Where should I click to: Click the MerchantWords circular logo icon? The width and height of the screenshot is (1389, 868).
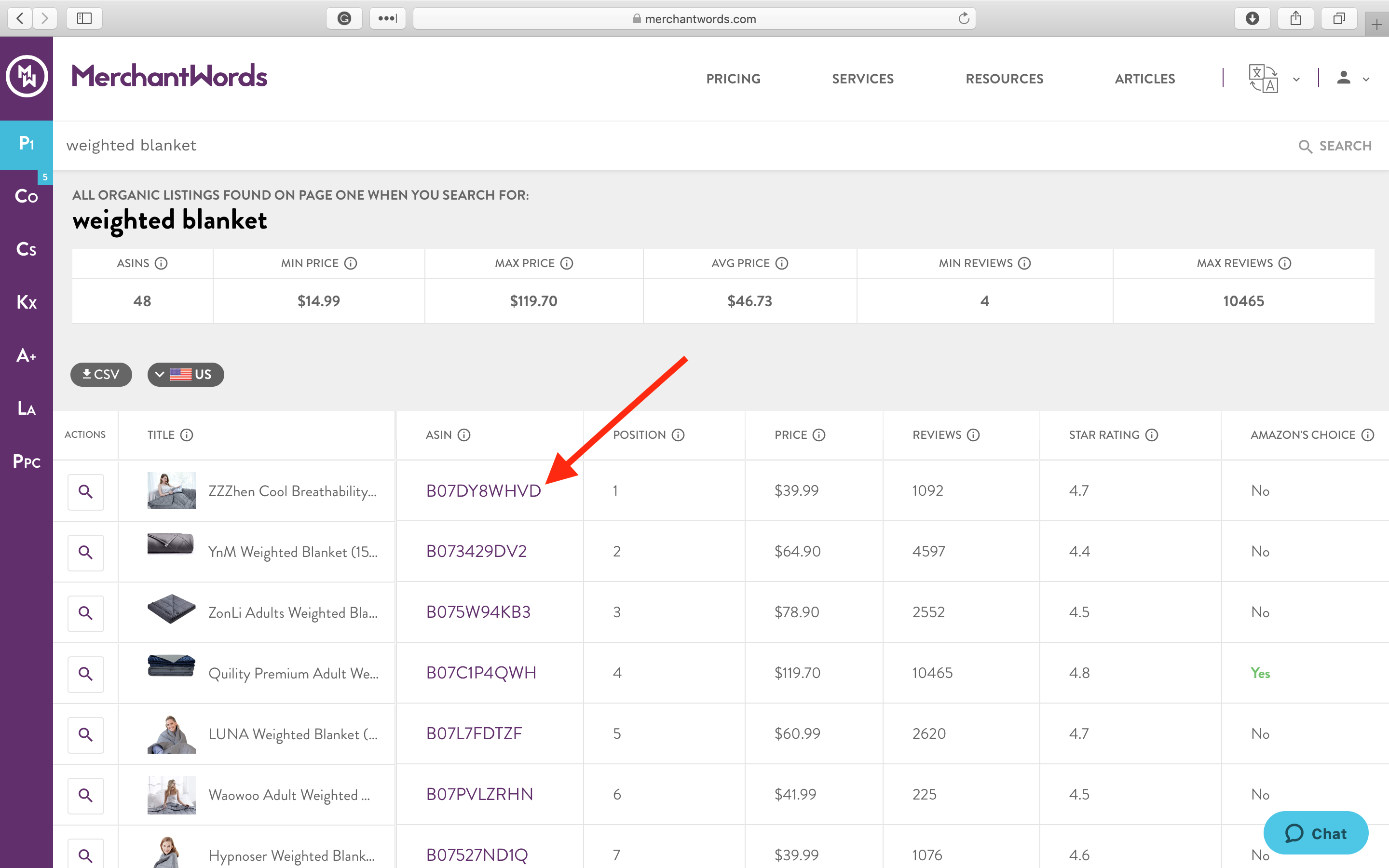27,76
